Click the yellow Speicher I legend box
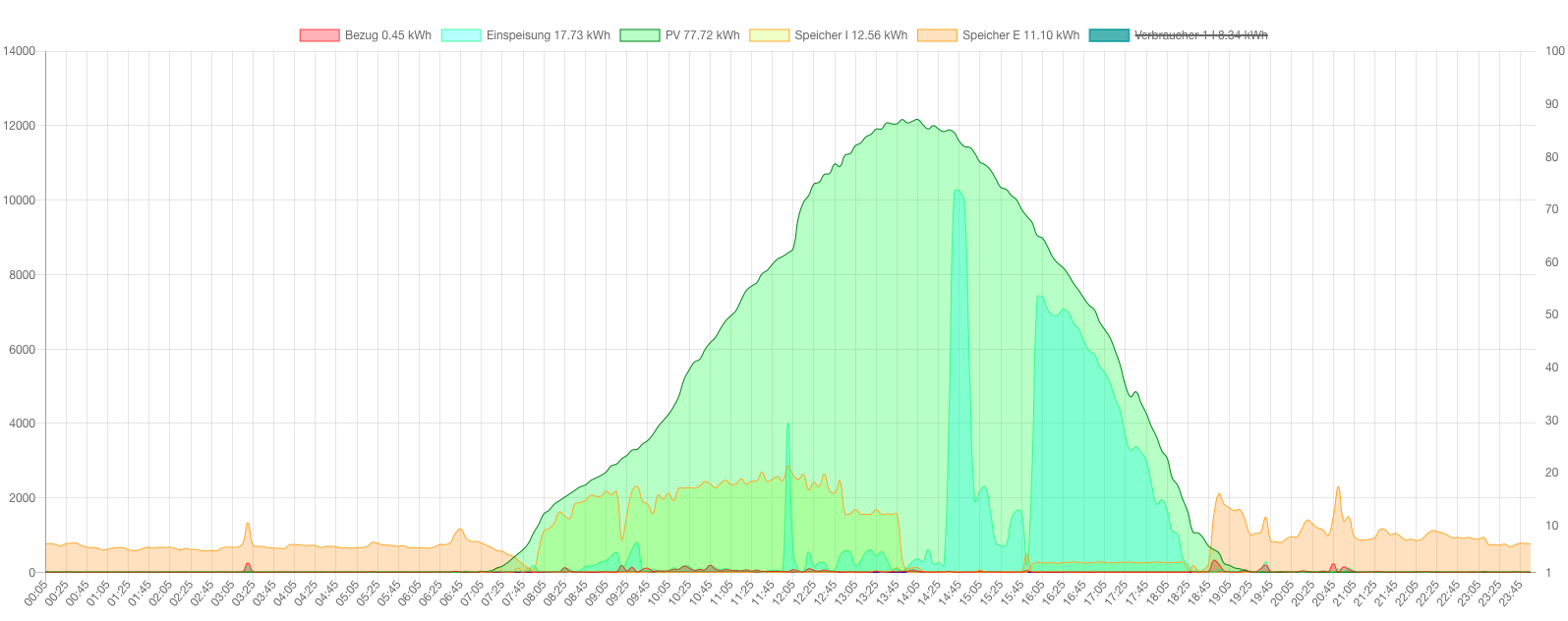The height and width of the screenshot is (621, 1568). pyautogui.click(x=769, y=35)
